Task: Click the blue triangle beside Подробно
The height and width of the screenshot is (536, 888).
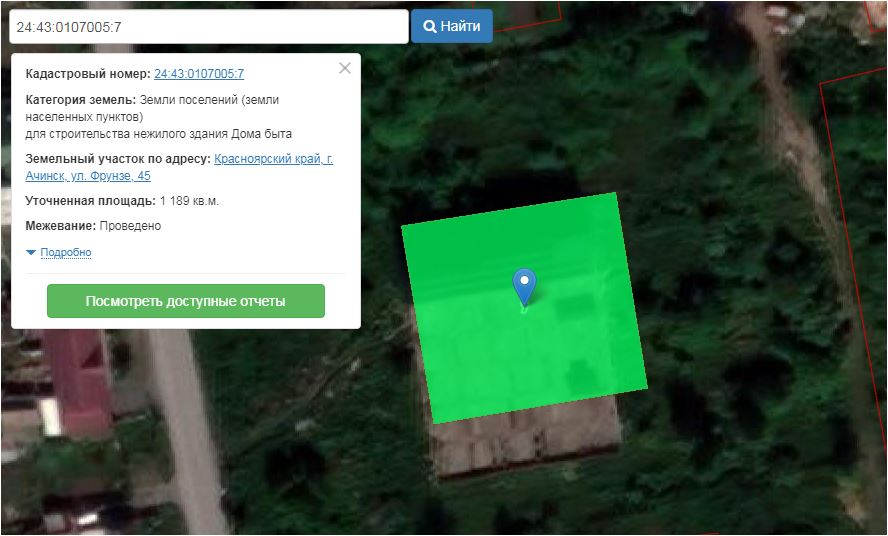Action: (31, 252)
